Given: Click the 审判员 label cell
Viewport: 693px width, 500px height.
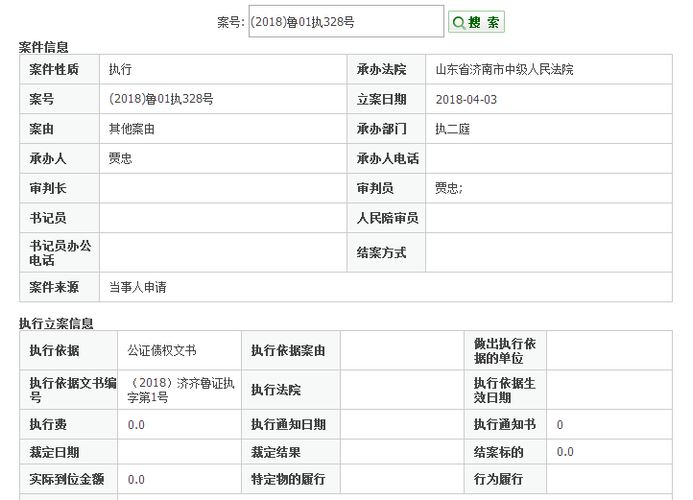Looking at the screenshot, I should point(386,188).
